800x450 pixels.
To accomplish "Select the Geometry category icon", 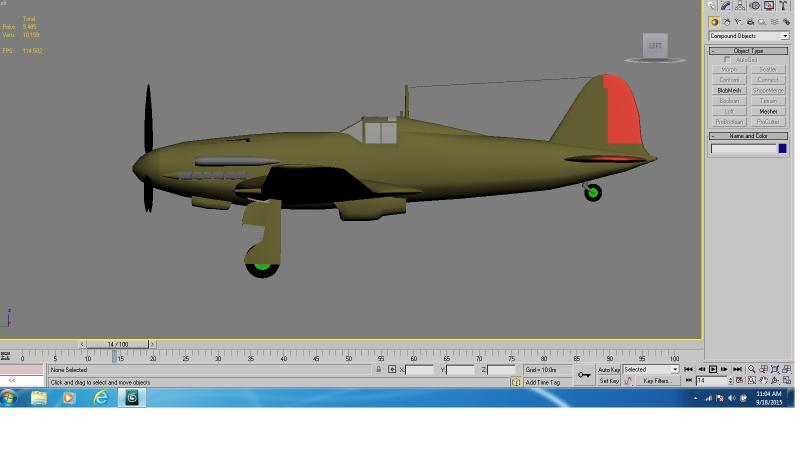I will click(714, 22).
